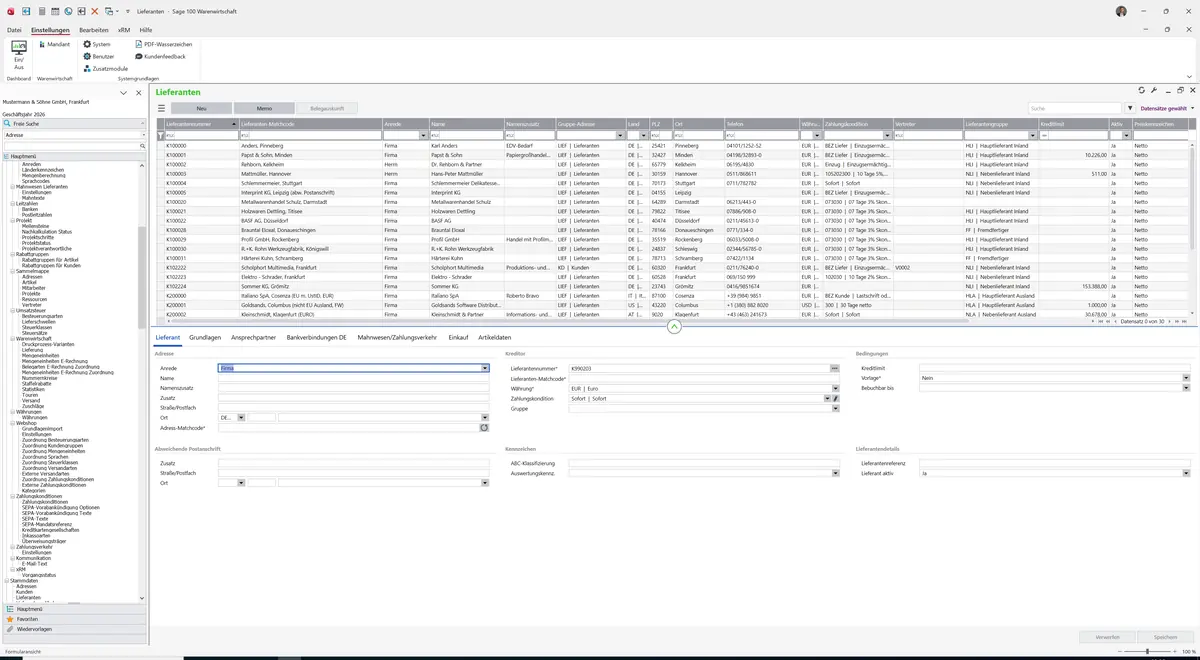Toggle the Dashboard Ein/Aus button
The width and height of the screenshot is (1200, 660).
coord(19,54)
